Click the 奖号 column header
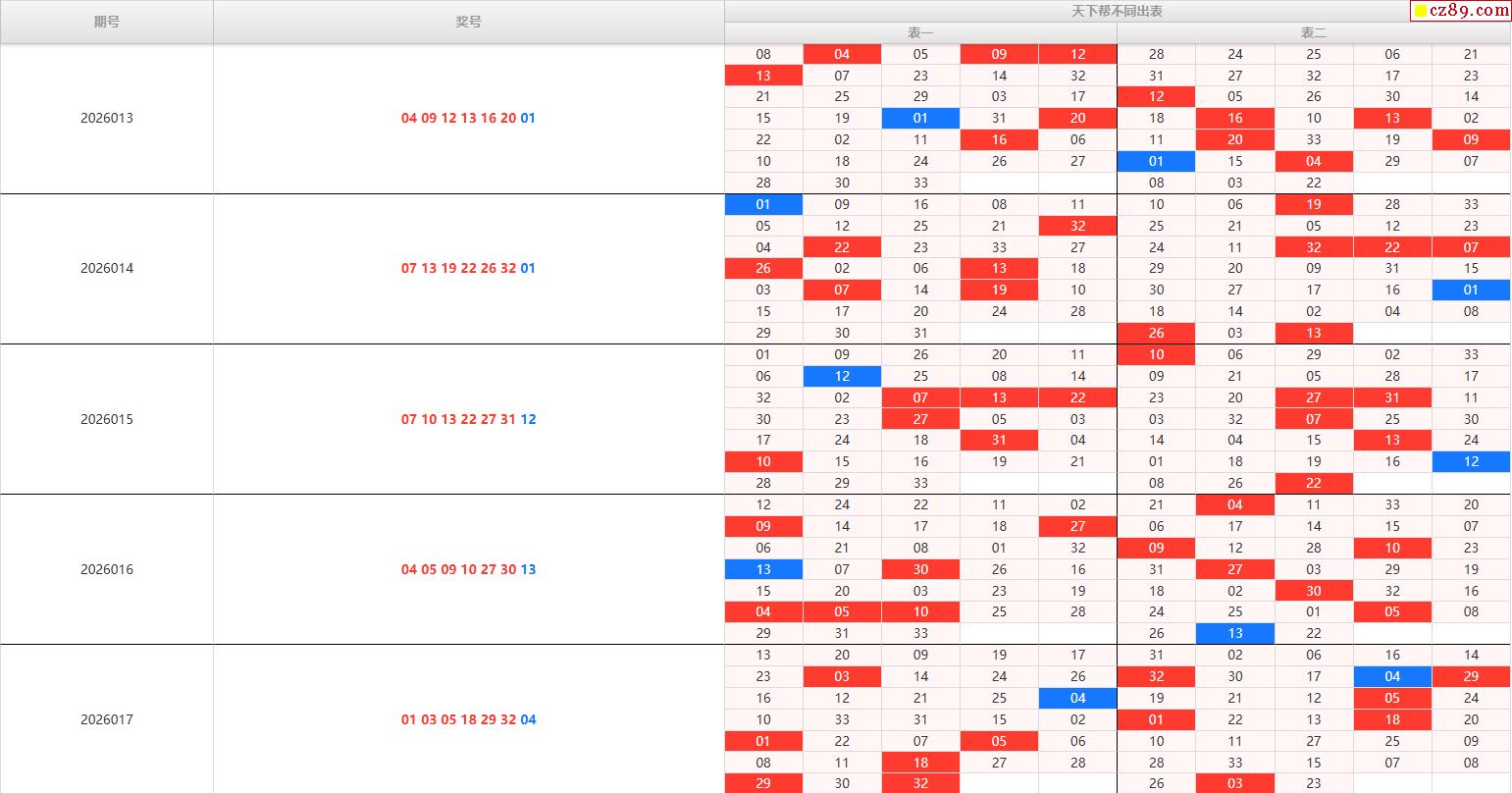 tap(468, 22)
